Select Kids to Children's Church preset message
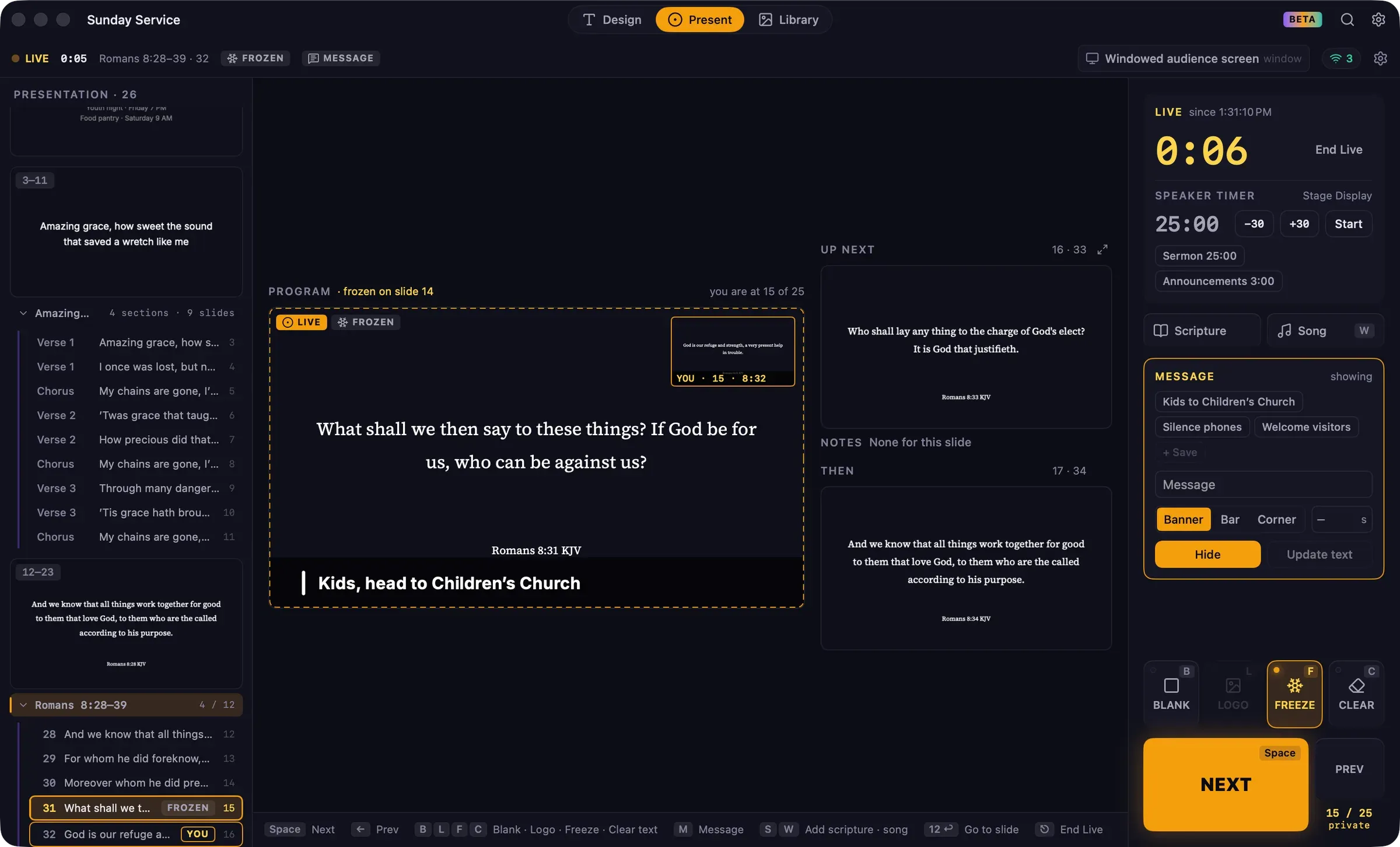 tap(1228, 402)
